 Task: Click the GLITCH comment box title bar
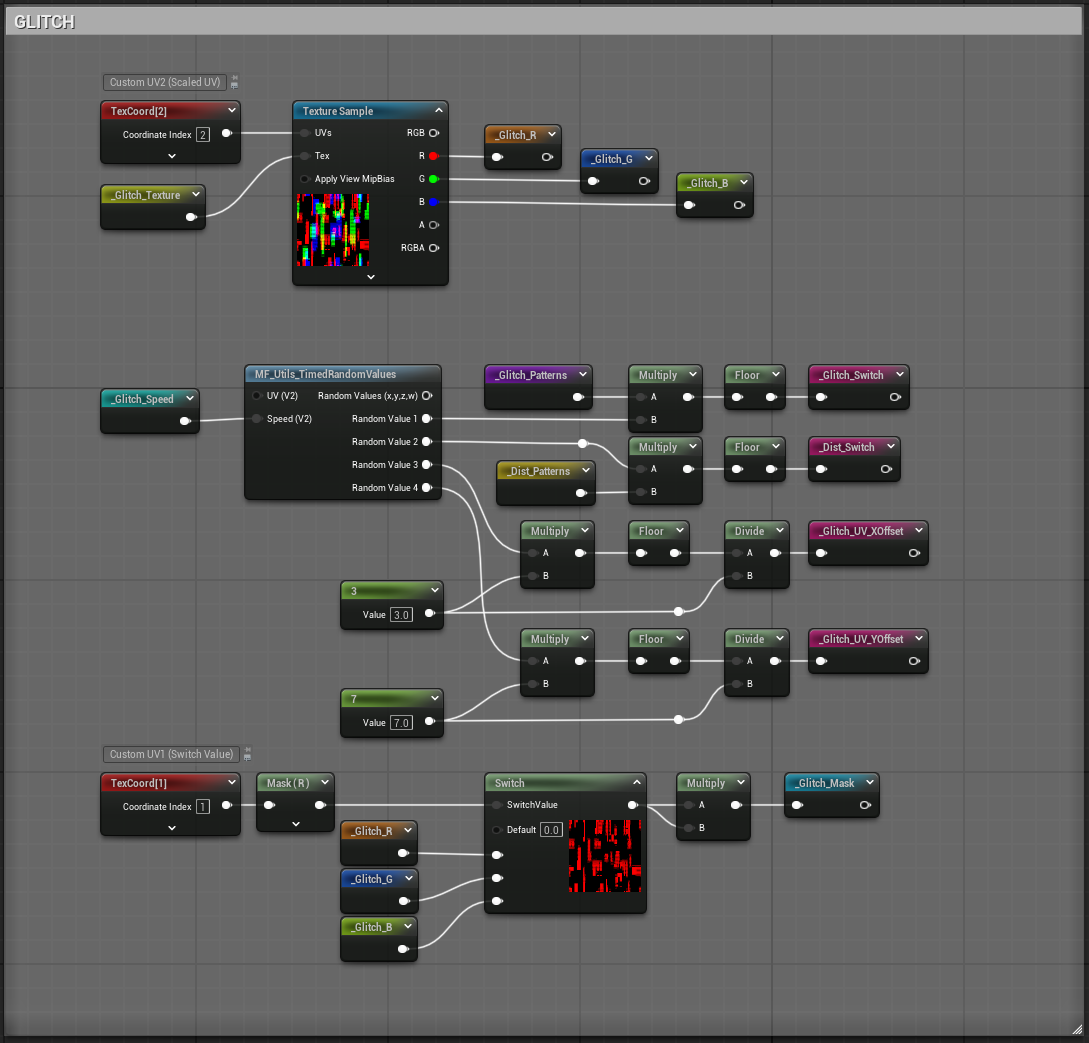544,22
